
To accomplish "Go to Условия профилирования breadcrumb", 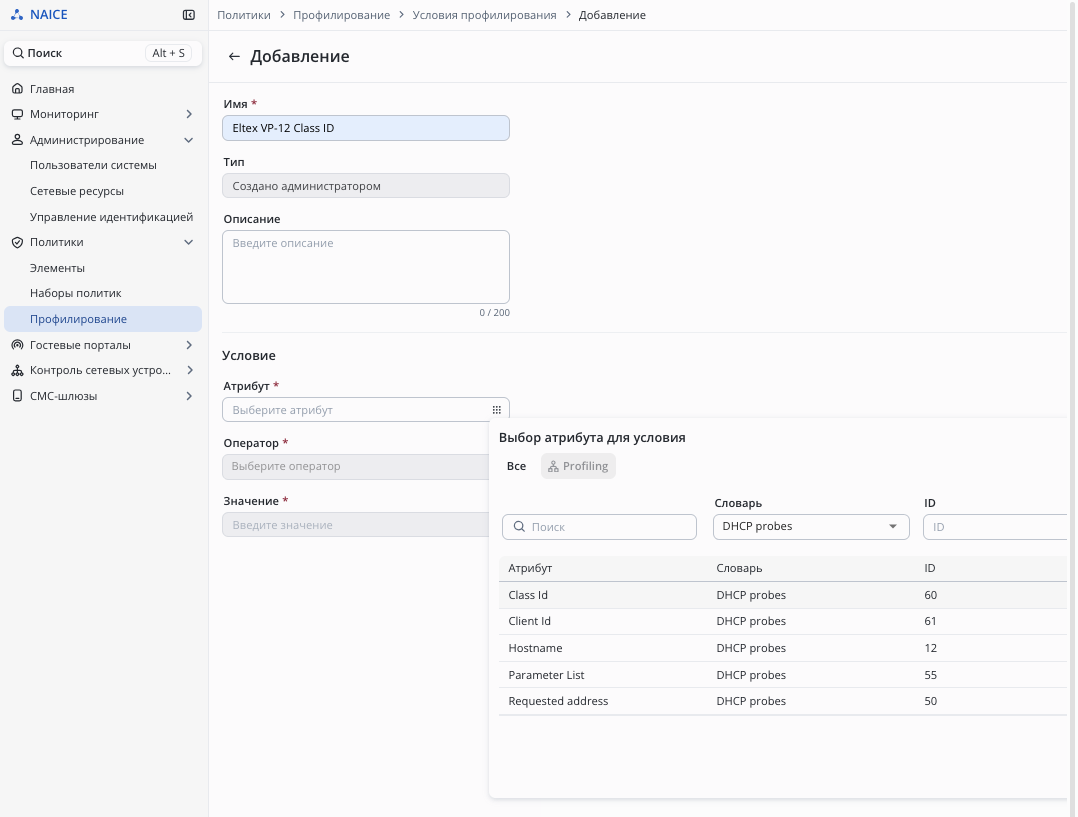I will click(x=484, y=15).
